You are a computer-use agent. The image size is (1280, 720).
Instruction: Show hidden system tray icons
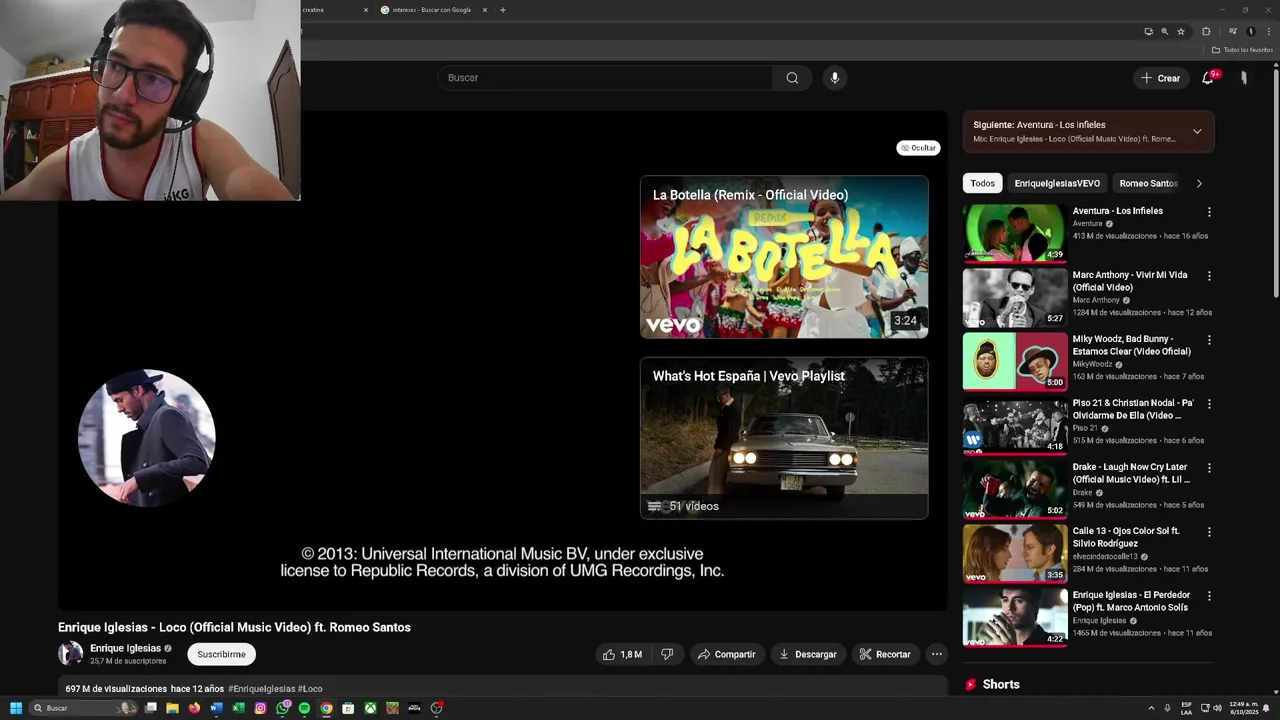pyautogui.click(x=1151, y=708)
